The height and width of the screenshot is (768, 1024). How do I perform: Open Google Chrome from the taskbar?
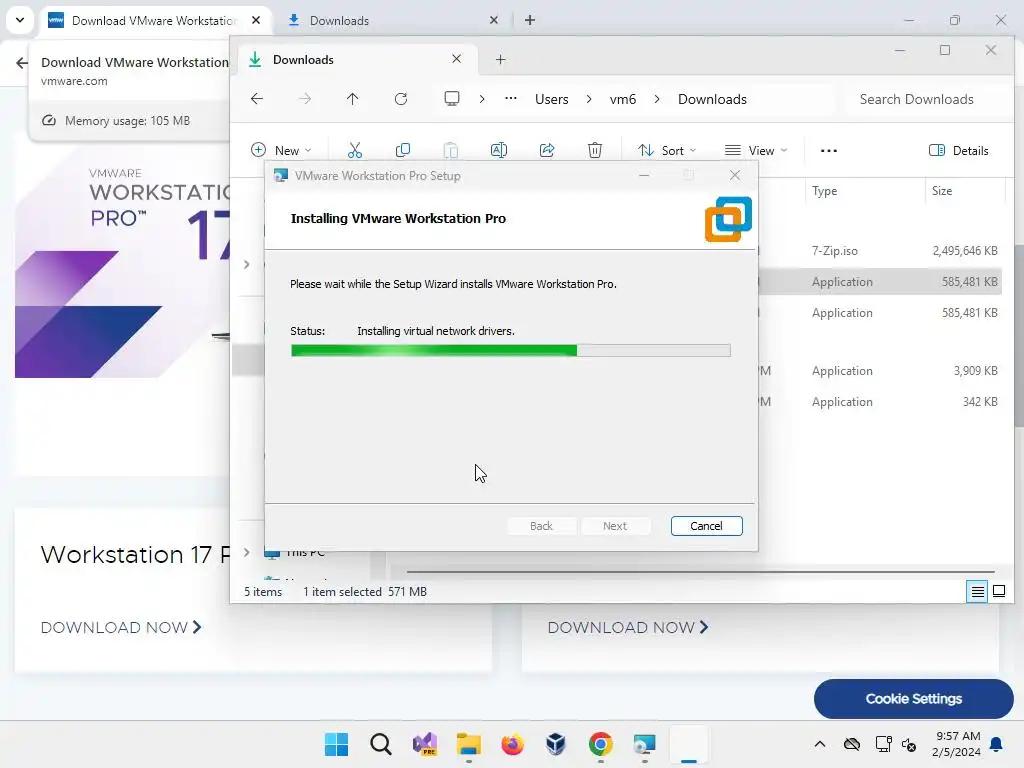tap(600, 744)
